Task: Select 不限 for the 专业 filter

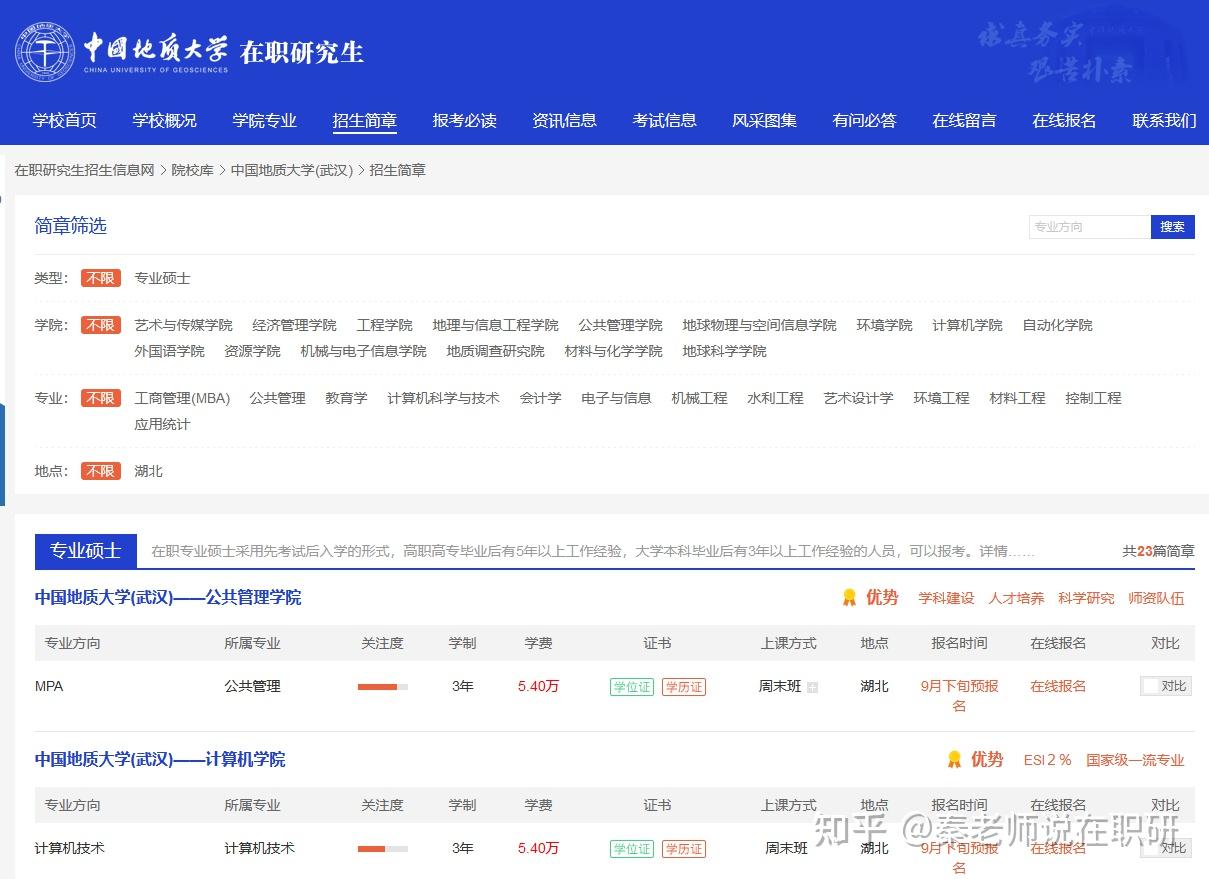Action: (101, 398)
